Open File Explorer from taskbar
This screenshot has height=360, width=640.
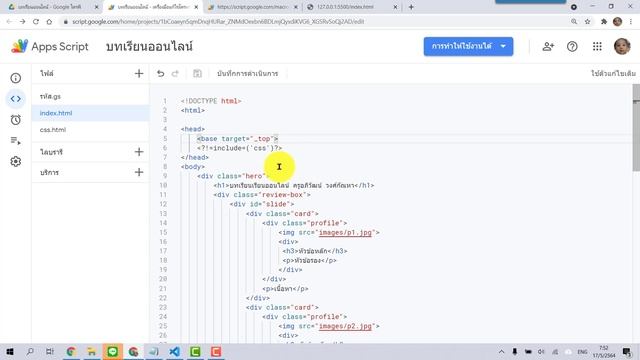coord(92,351)
